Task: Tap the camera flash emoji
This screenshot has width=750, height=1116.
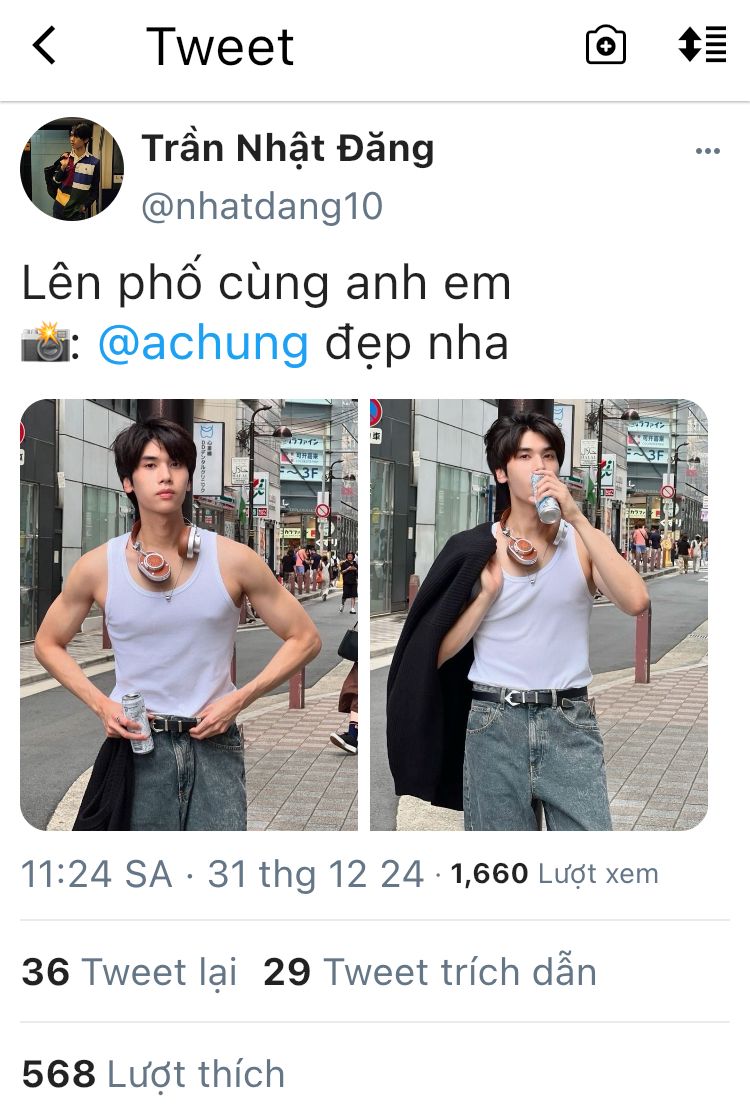Action: pyautogui.click(x=46, y=343)
